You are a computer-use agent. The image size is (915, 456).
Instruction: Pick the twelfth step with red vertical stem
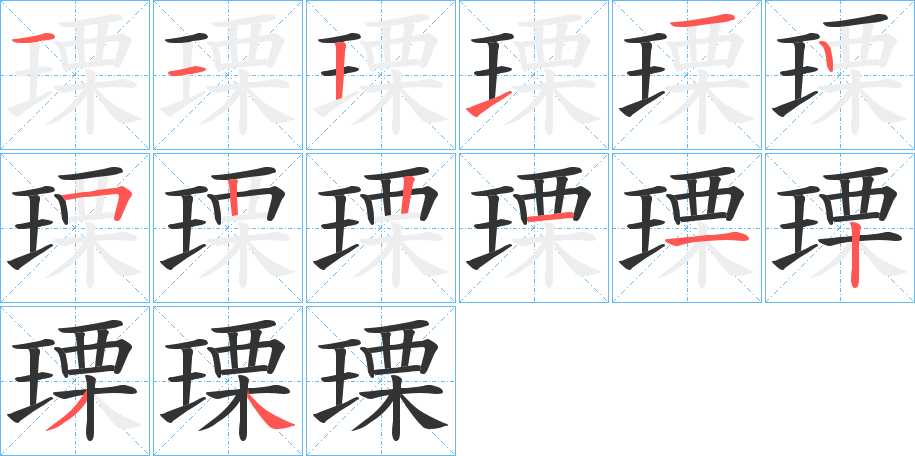click(840, 228)
